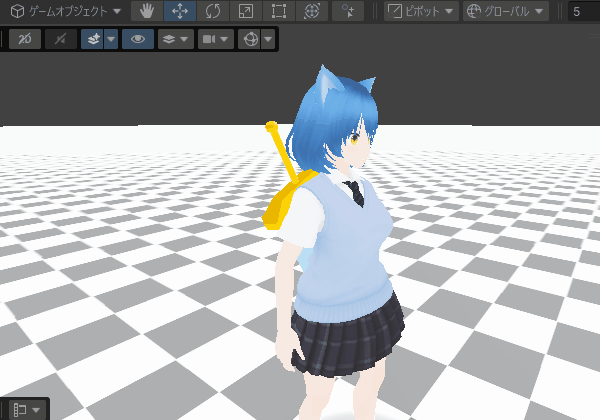Viewport: 600px width, 420px height.
Task: Select the Rotate tool
Action: (x=213, y=11)
